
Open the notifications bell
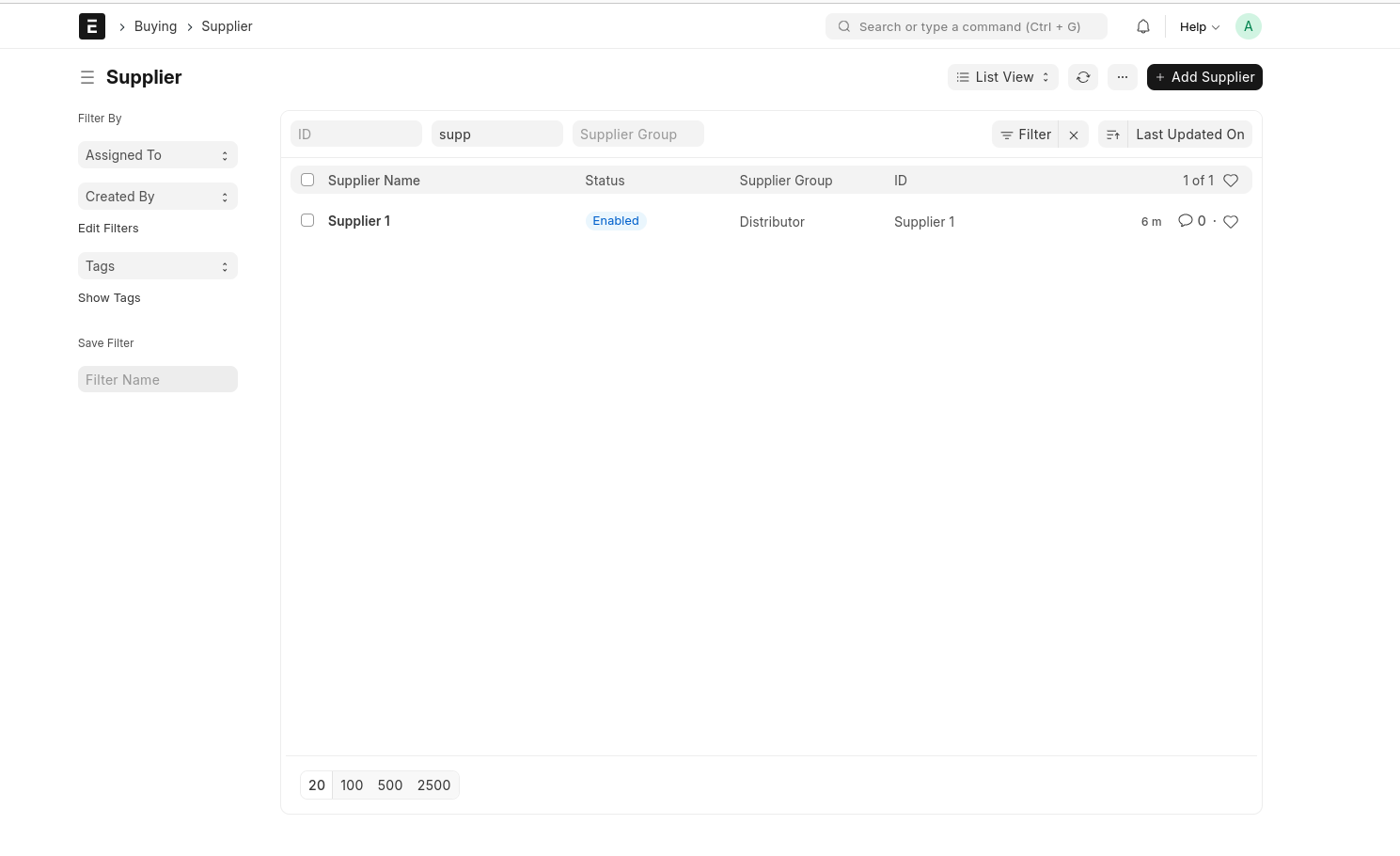click(x=1142, y=26)
